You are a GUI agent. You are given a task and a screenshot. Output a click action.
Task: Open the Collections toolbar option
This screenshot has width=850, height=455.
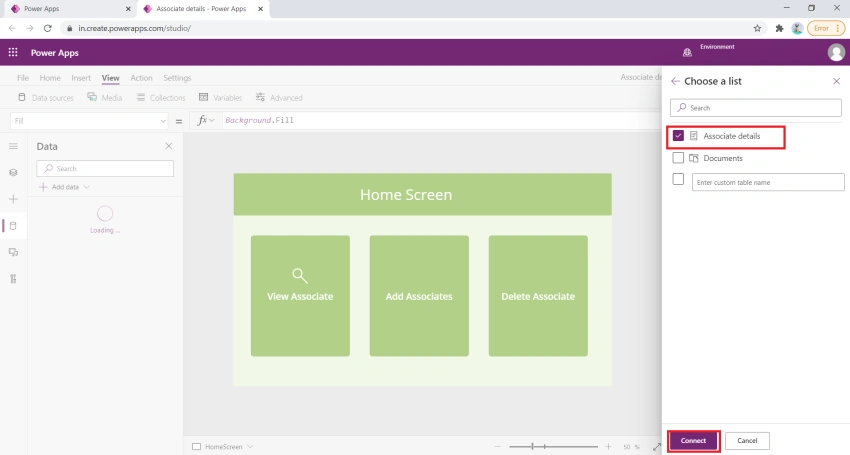pyautogui.click(x=161, y=98)
